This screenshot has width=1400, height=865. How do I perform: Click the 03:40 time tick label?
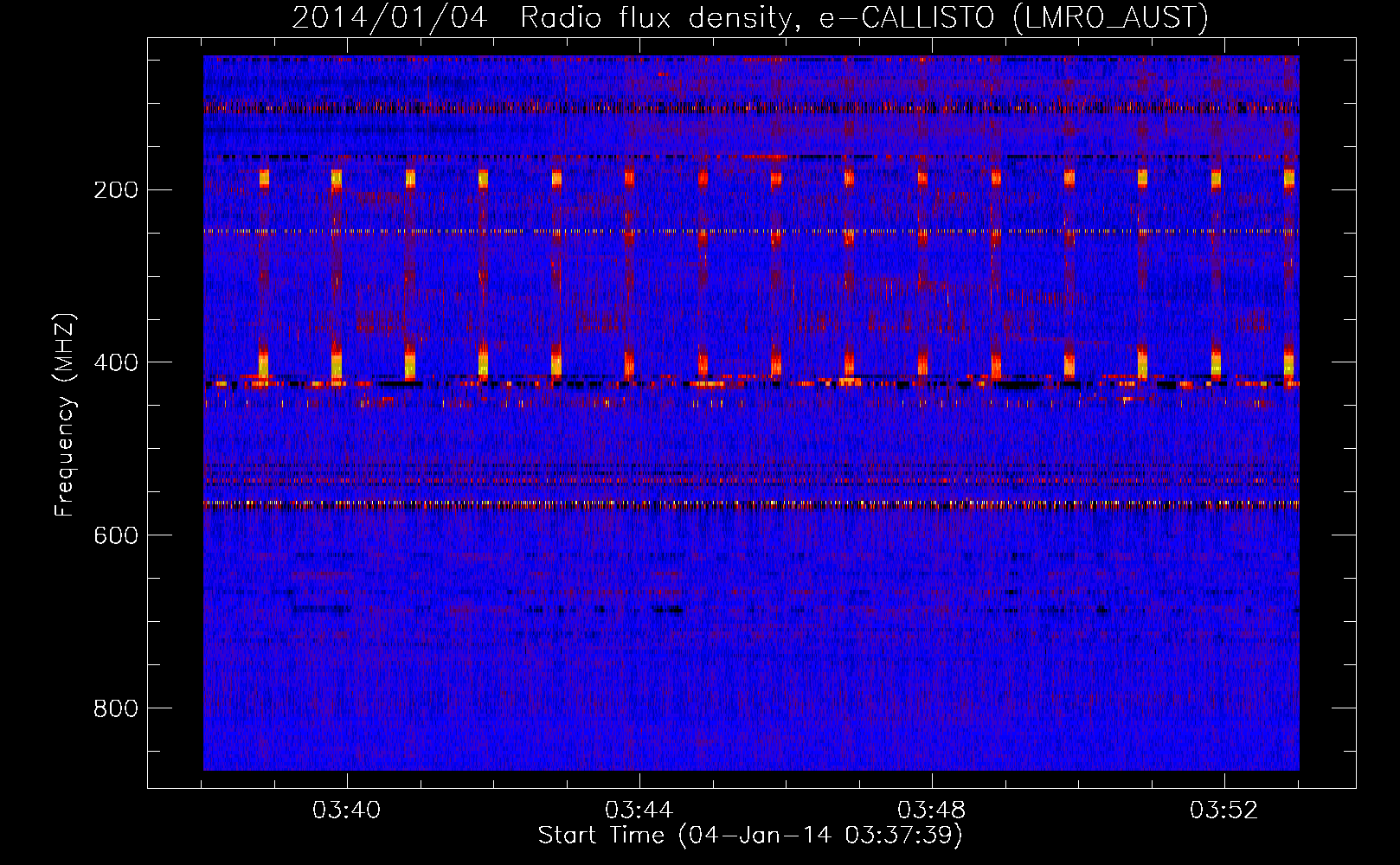pos(347,810)
